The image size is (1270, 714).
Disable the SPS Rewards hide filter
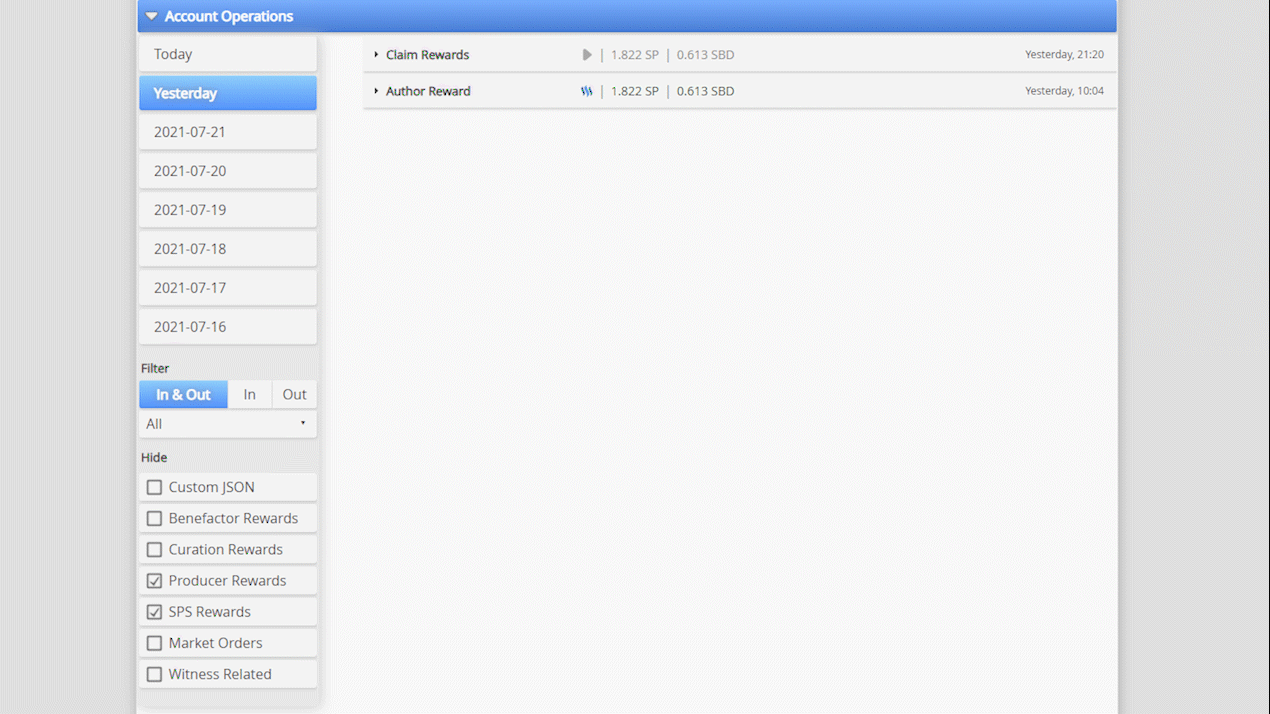(x=154, y=611)
